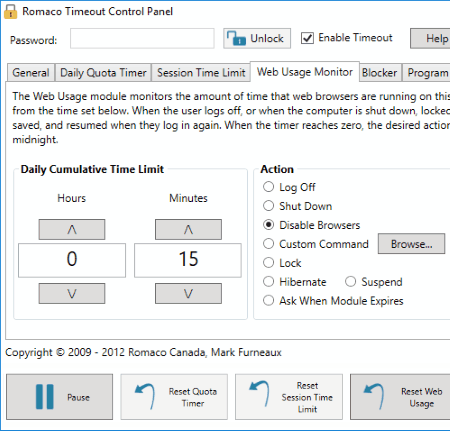Click the Minutes value field showing 15
Viewport: 450px width, 431px height.
[x=188, y=260]
